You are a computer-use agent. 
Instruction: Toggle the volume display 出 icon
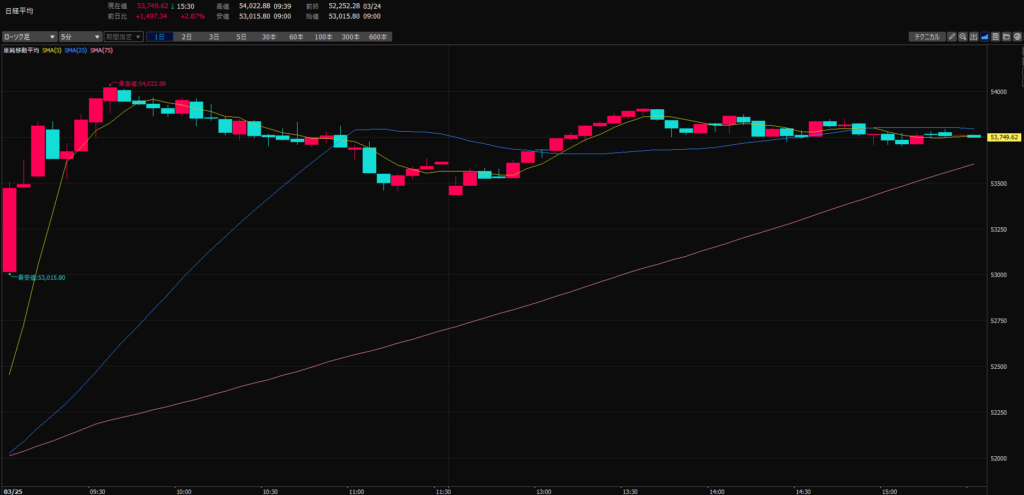pyautogui.click(x=974, y=37)
